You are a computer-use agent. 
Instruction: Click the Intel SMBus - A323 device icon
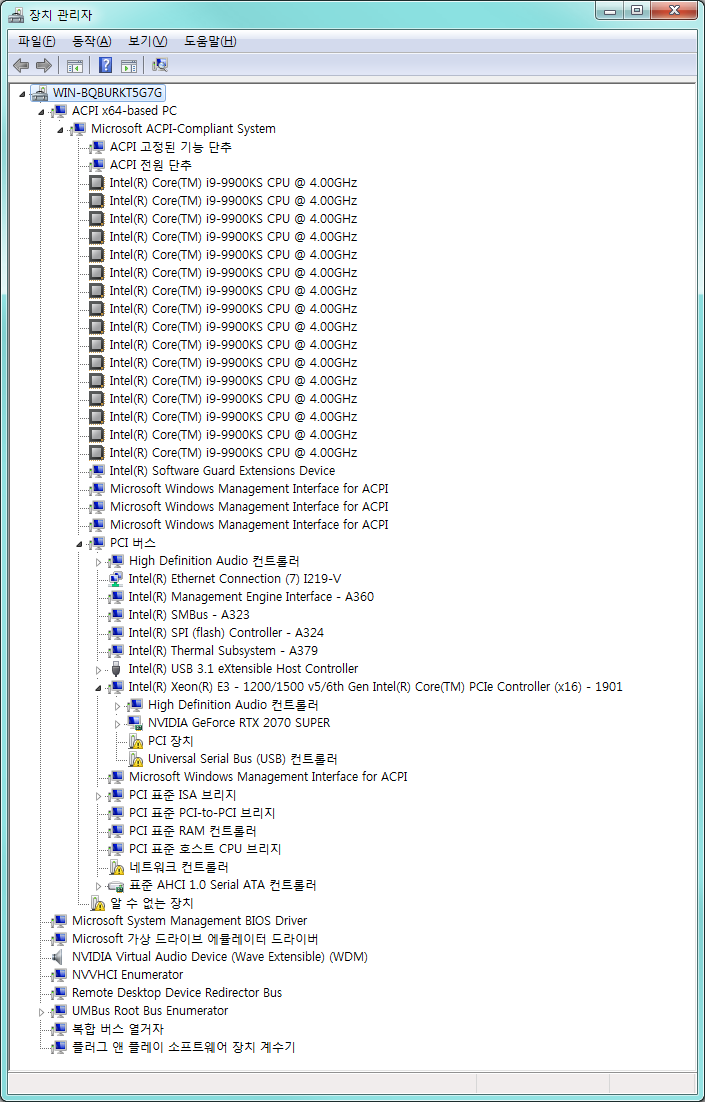click(117, 615)
